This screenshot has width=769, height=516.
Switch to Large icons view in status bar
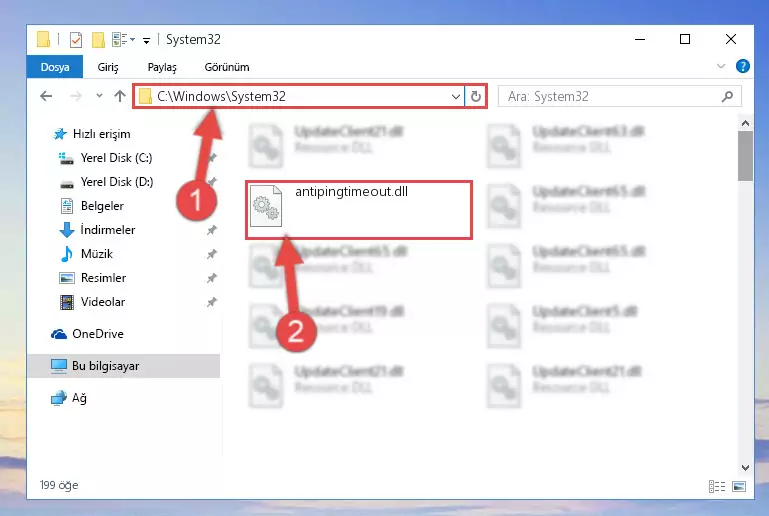tap(739, 486)
